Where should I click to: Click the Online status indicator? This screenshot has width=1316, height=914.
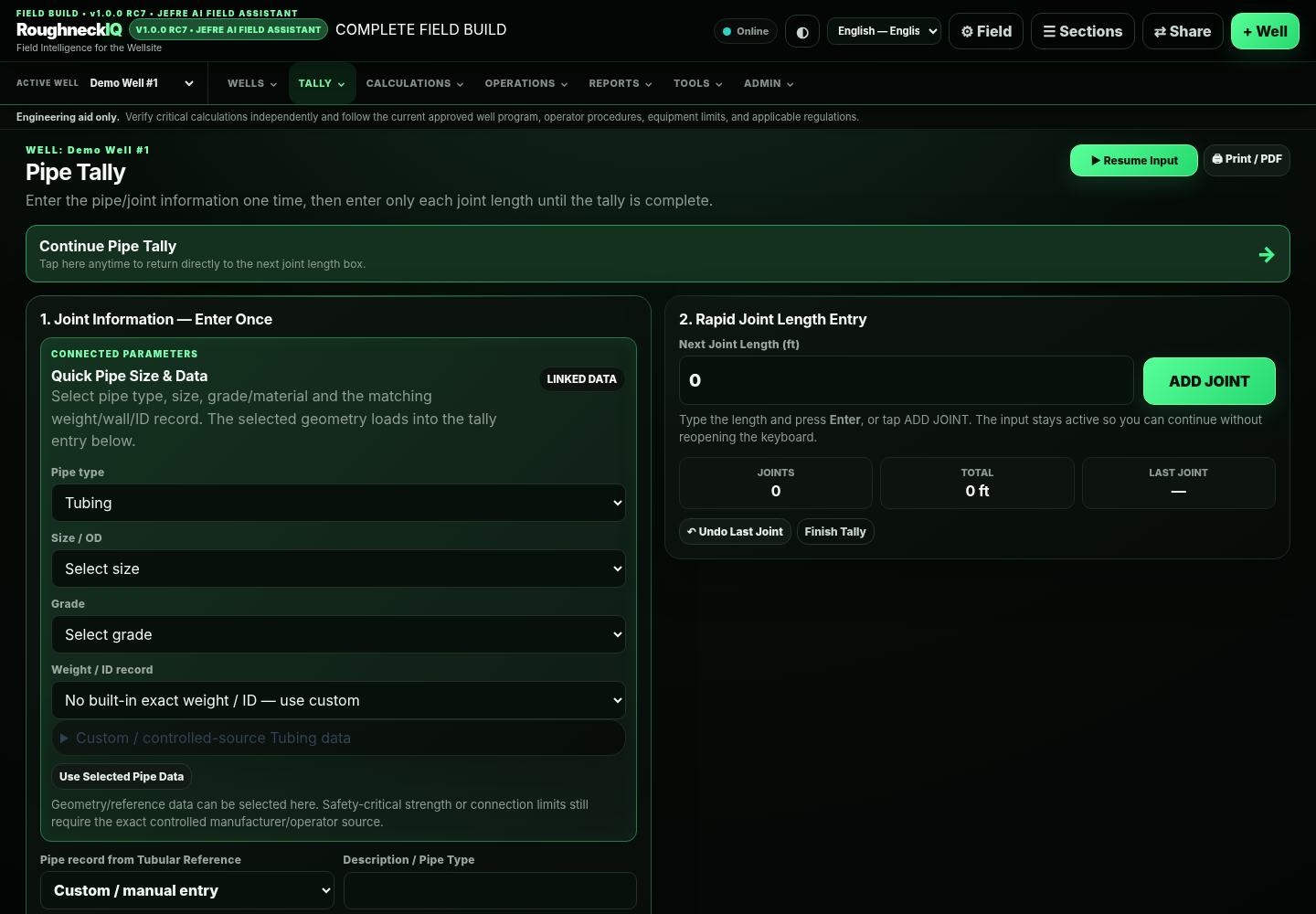(746, 31)
